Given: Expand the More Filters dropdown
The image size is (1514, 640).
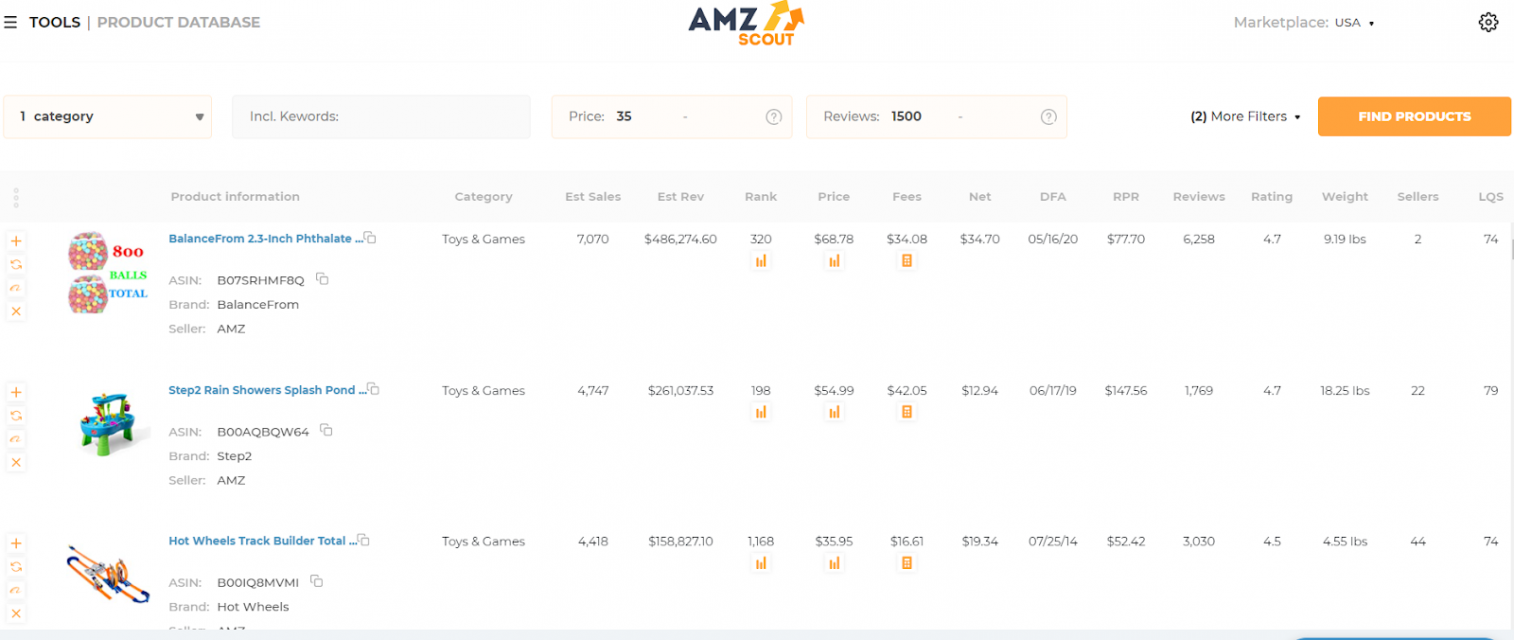Looking at the screenshot, I should click(1245, 116).
